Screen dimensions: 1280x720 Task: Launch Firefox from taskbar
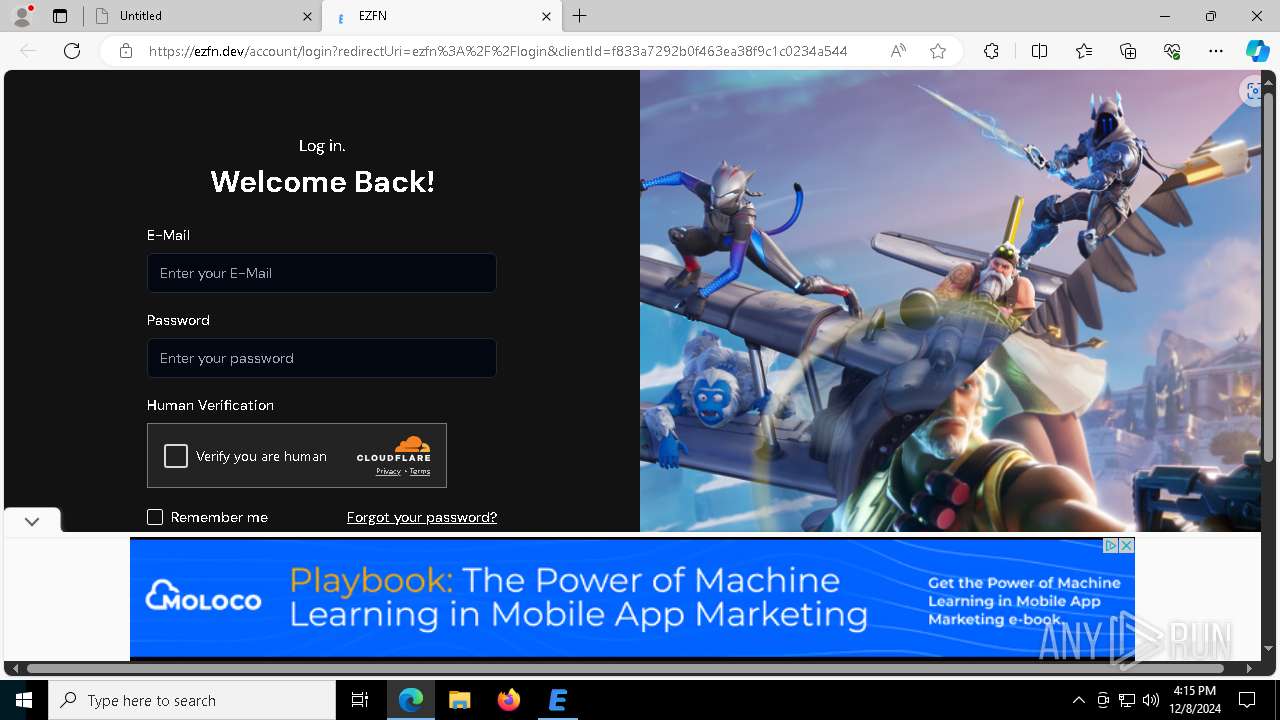tap(509, 700)
